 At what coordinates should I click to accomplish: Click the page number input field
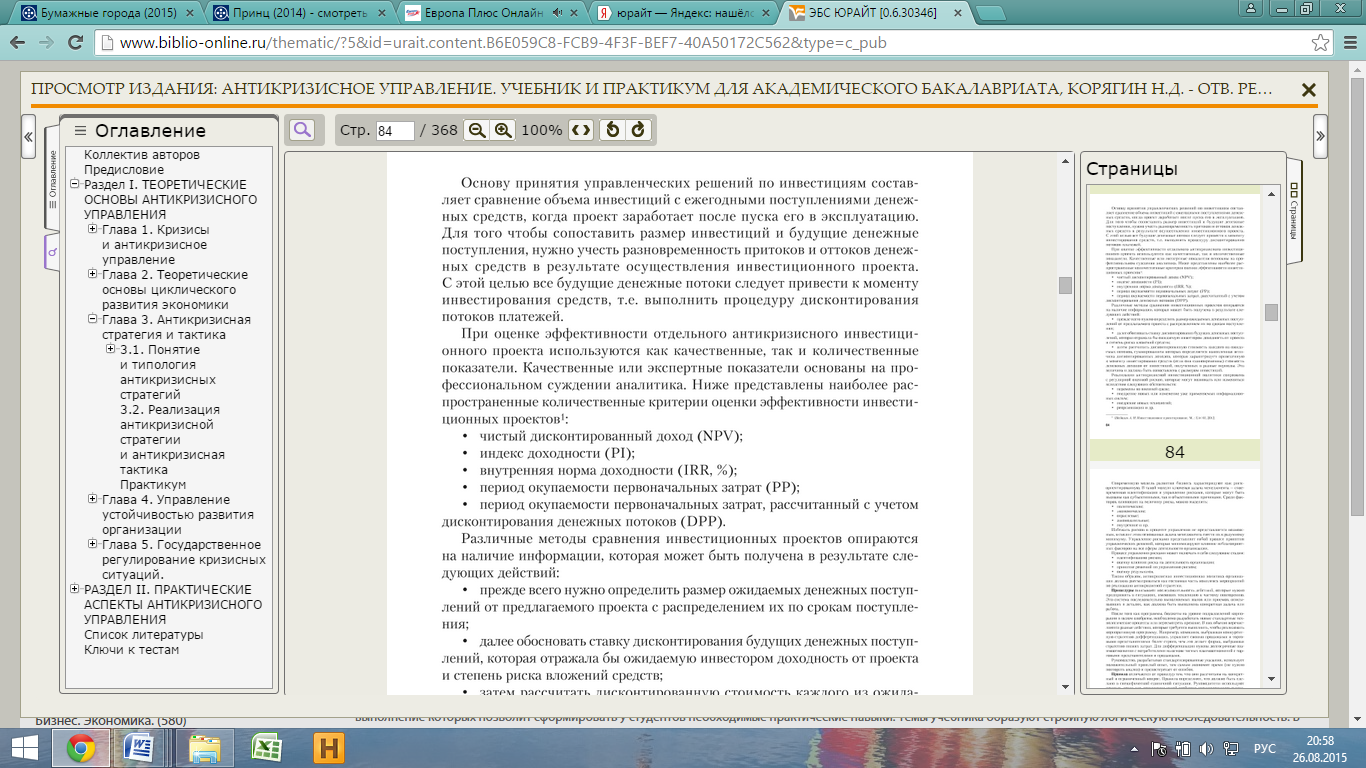click(x=396, y=131)
